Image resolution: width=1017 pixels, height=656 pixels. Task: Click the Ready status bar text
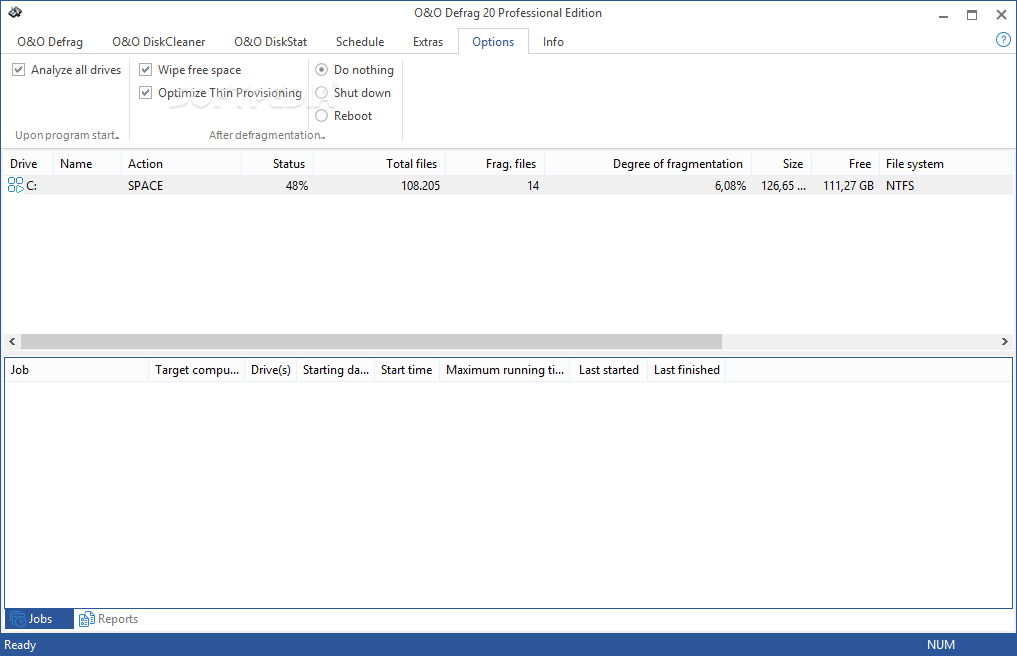click(20, 645)
